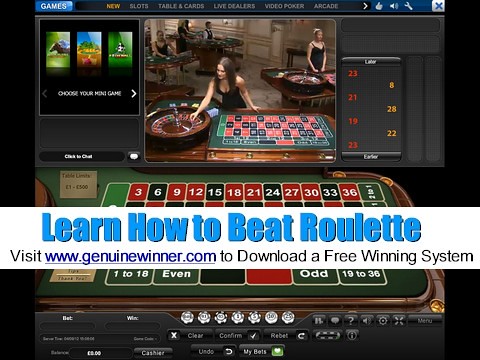The width and height of the screenshot is (480, 360).
Task: Select the horse racing mini game thumbnail
Action: coord(58,49)
